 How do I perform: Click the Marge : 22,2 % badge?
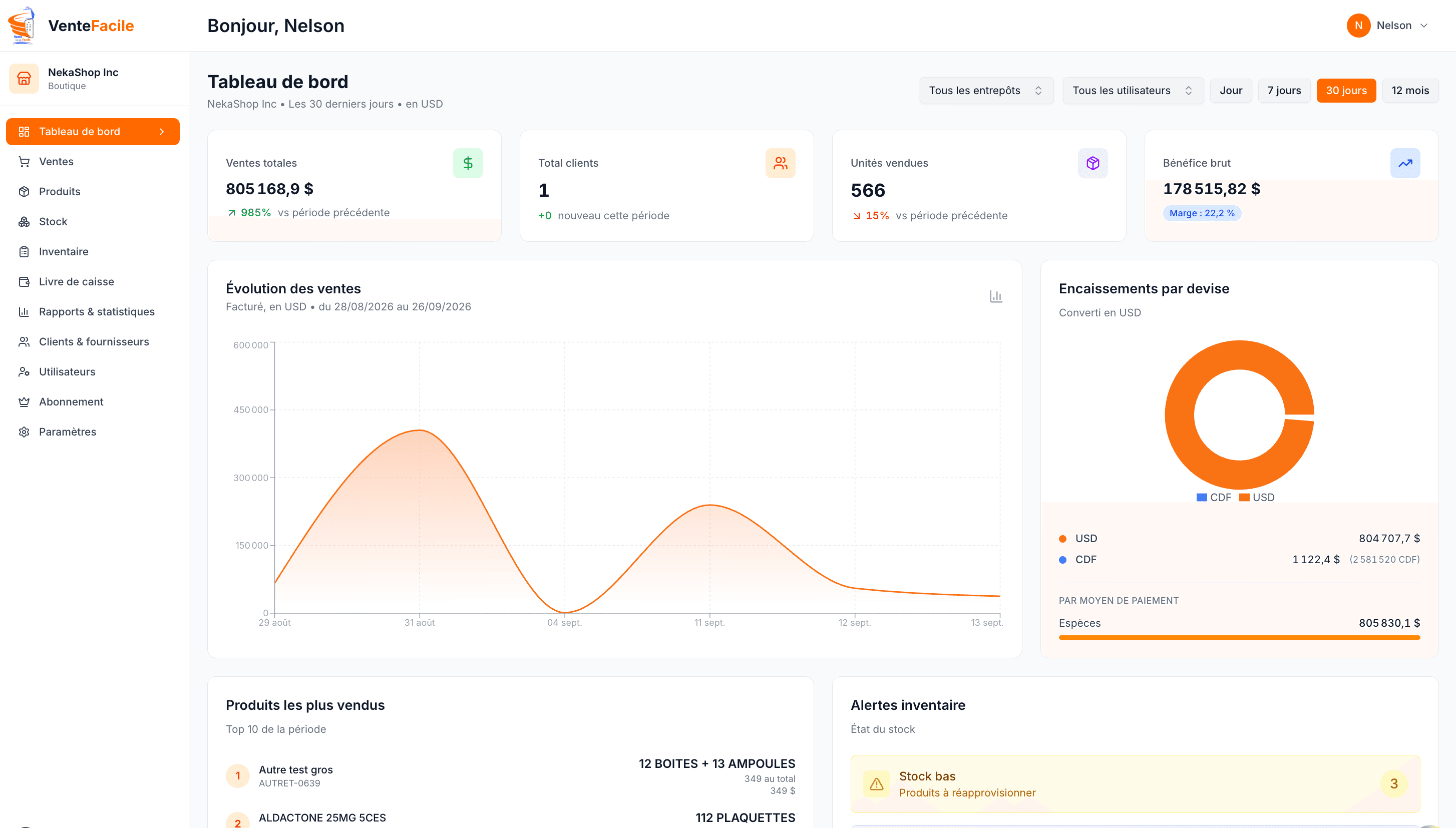(1202, 213)
